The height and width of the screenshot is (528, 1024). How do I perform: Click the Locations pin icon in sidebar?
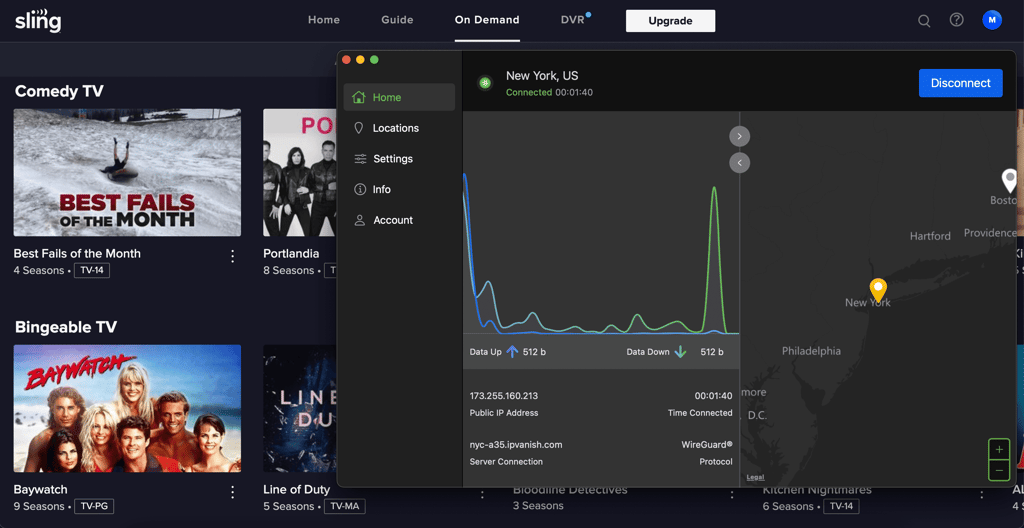point(359,128)
